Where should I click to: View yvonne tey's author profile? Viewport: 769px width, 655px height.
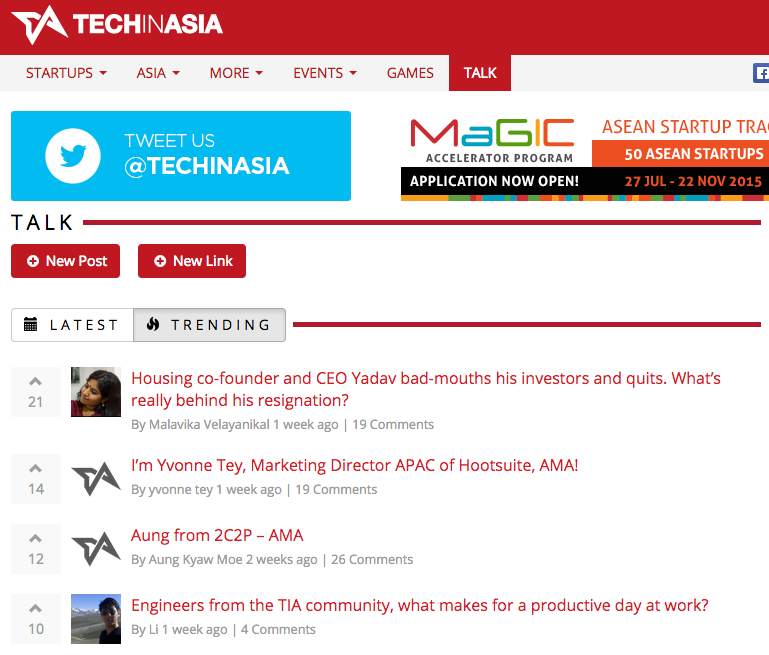pyautogui.click(x=180, y=489)
